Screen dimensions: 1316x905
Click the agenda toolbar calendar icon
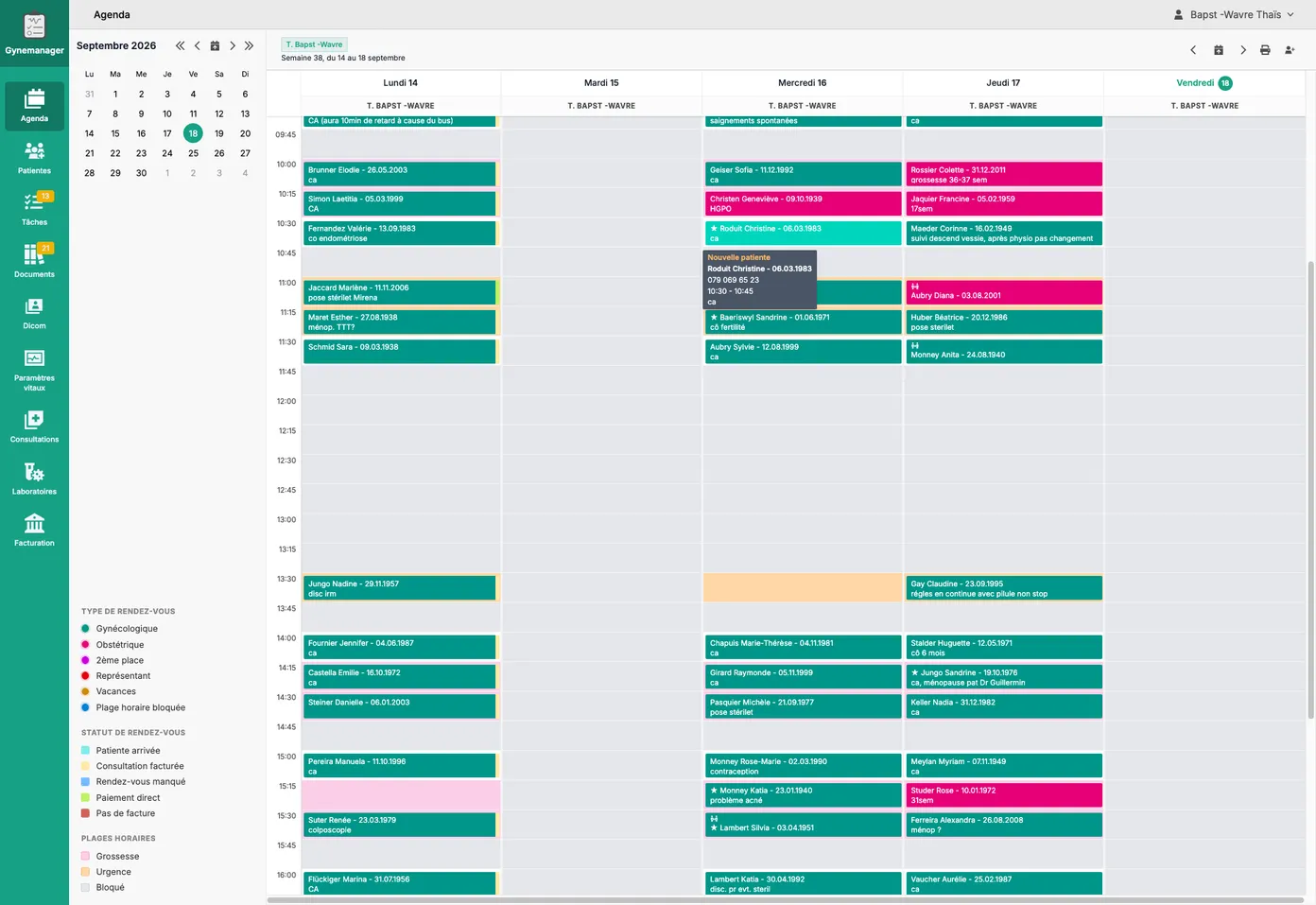(x=1219, y=50)
